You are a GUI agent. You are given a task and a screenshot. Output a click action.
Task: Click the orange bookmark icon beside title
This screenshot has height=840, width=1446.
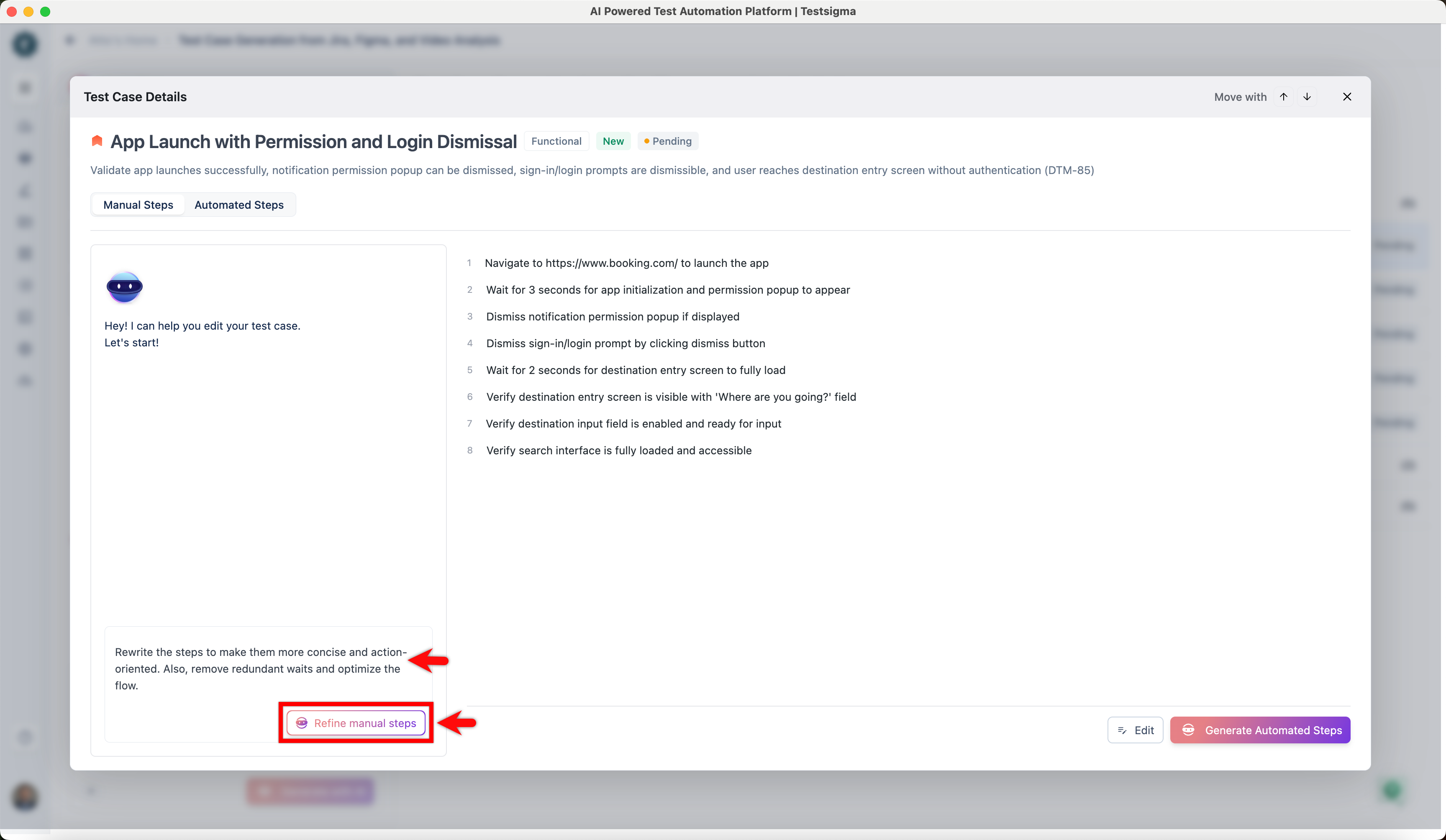click(97, 141)
